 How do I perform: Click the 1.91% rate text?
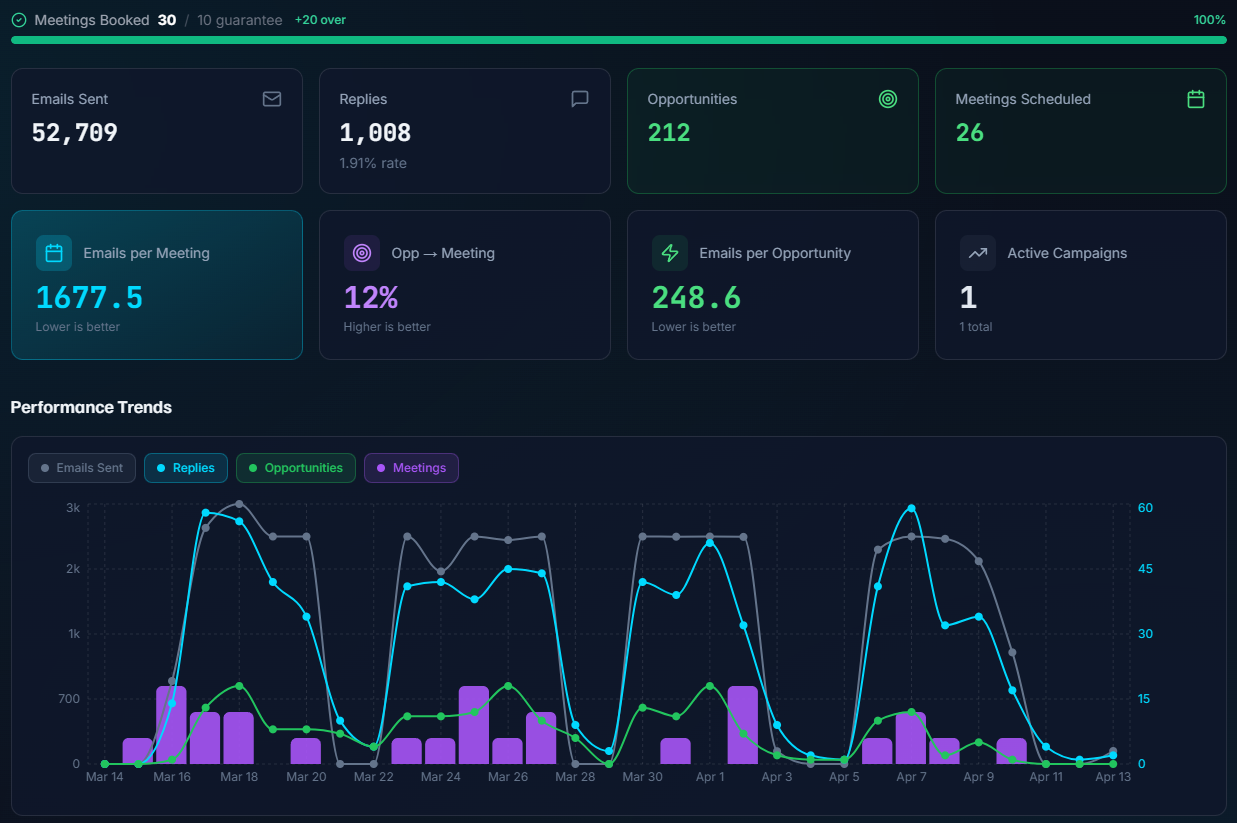click(x=373, y=163)
